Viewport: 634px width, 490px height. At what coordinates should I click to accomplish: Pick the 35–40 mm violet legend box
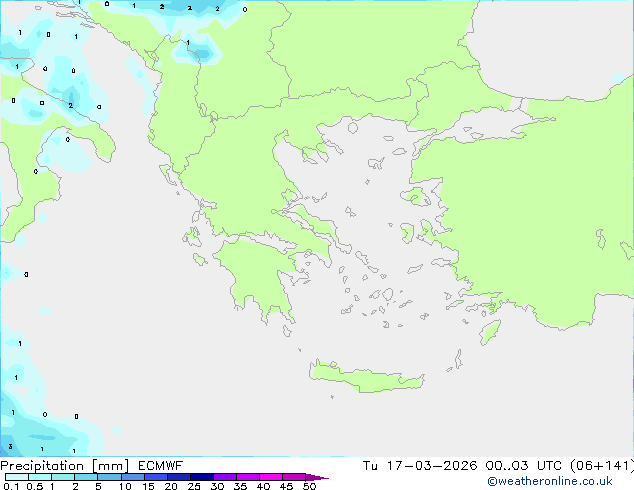pos(248,477)
